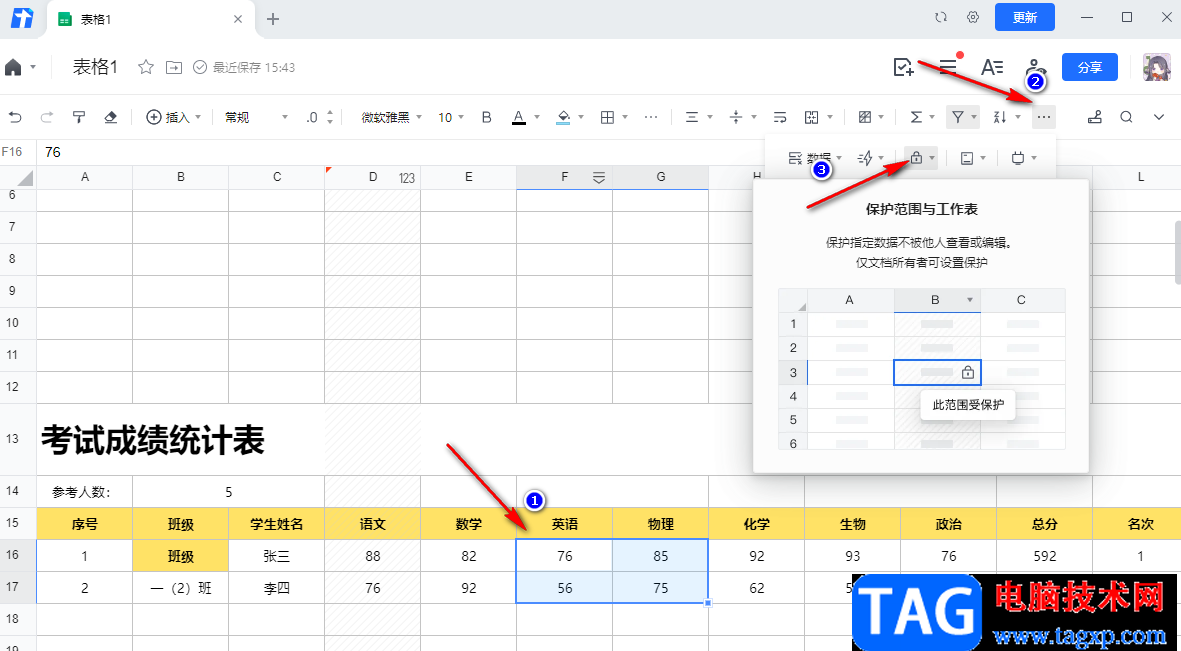
Task: Open the title bar settings gear
Action: (973, 17)
